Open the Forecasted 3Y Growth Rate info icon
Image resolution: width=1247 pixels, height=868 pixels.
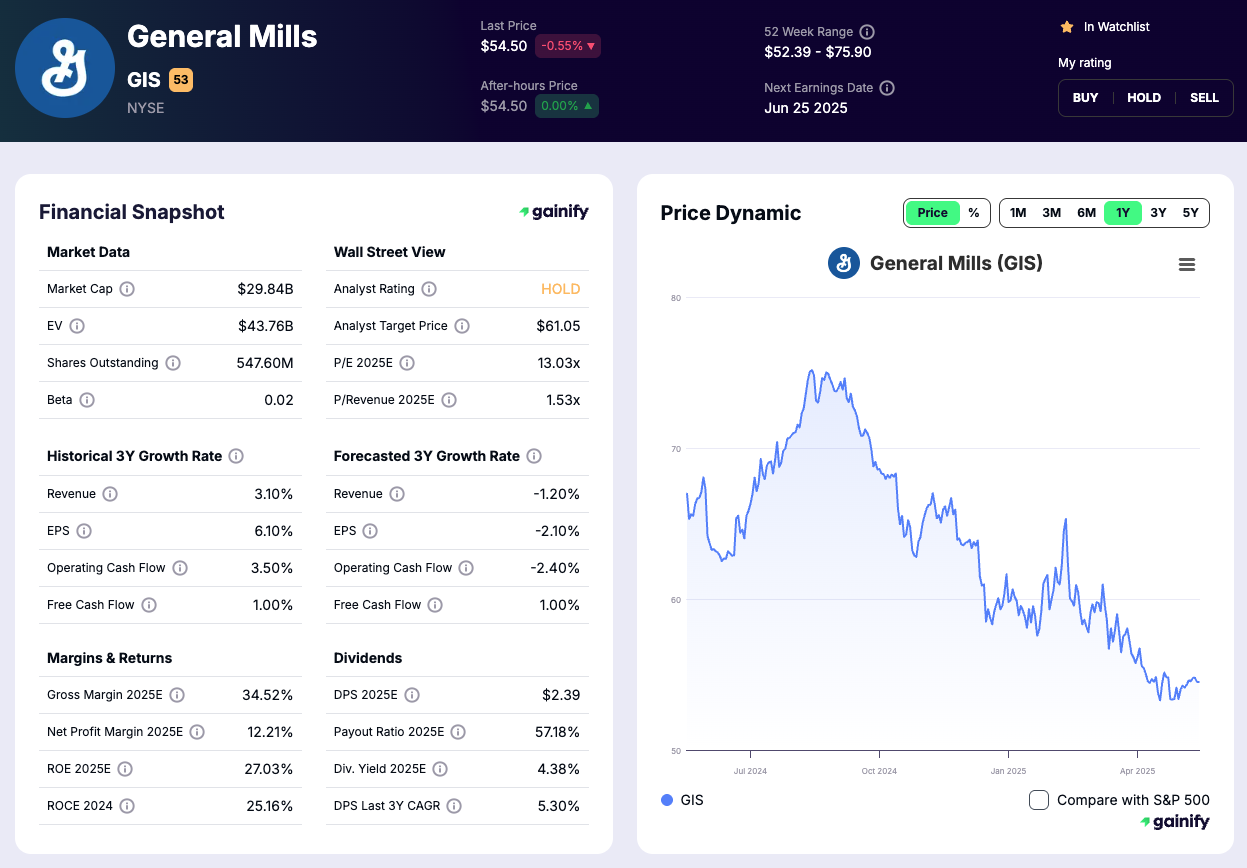[534, 456]
